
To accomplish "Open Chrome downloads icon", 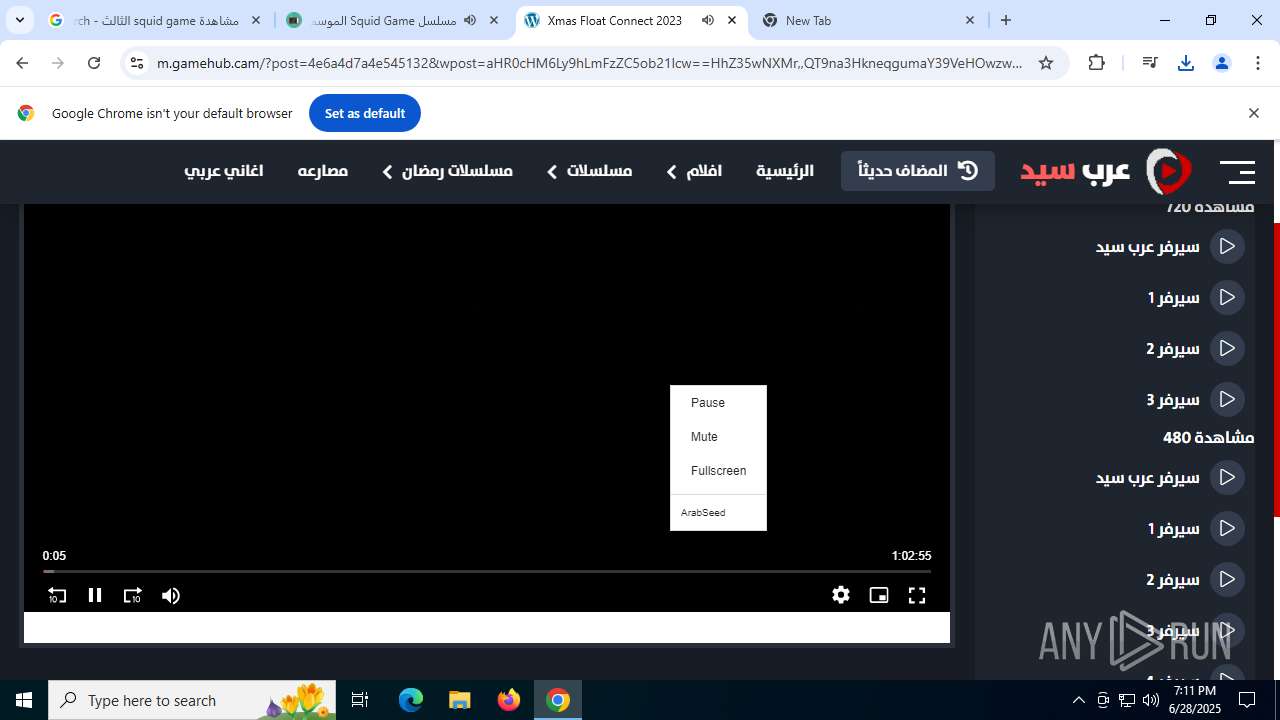I will (1186, 63).
